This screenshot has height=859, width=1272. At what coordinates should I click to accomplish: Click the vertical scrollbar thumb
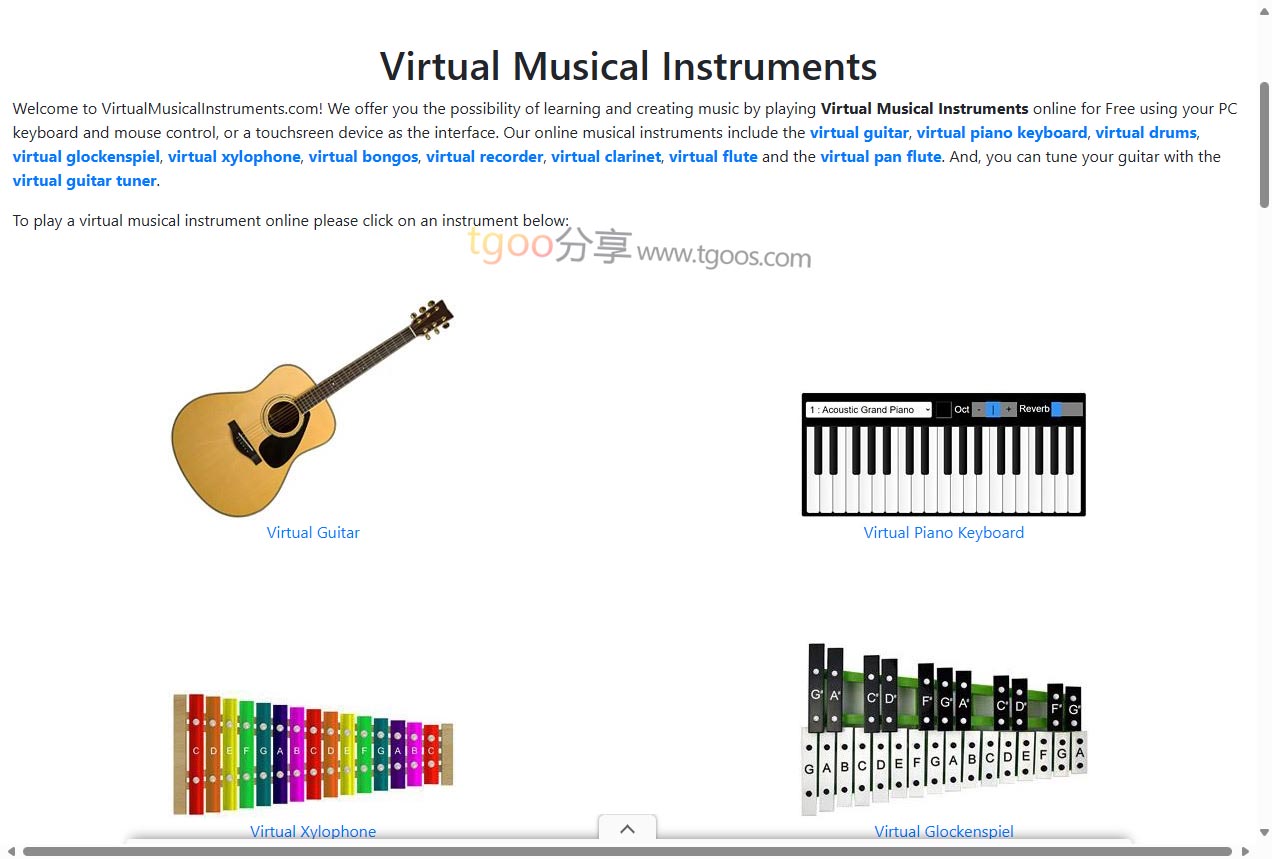(1264, 145)
